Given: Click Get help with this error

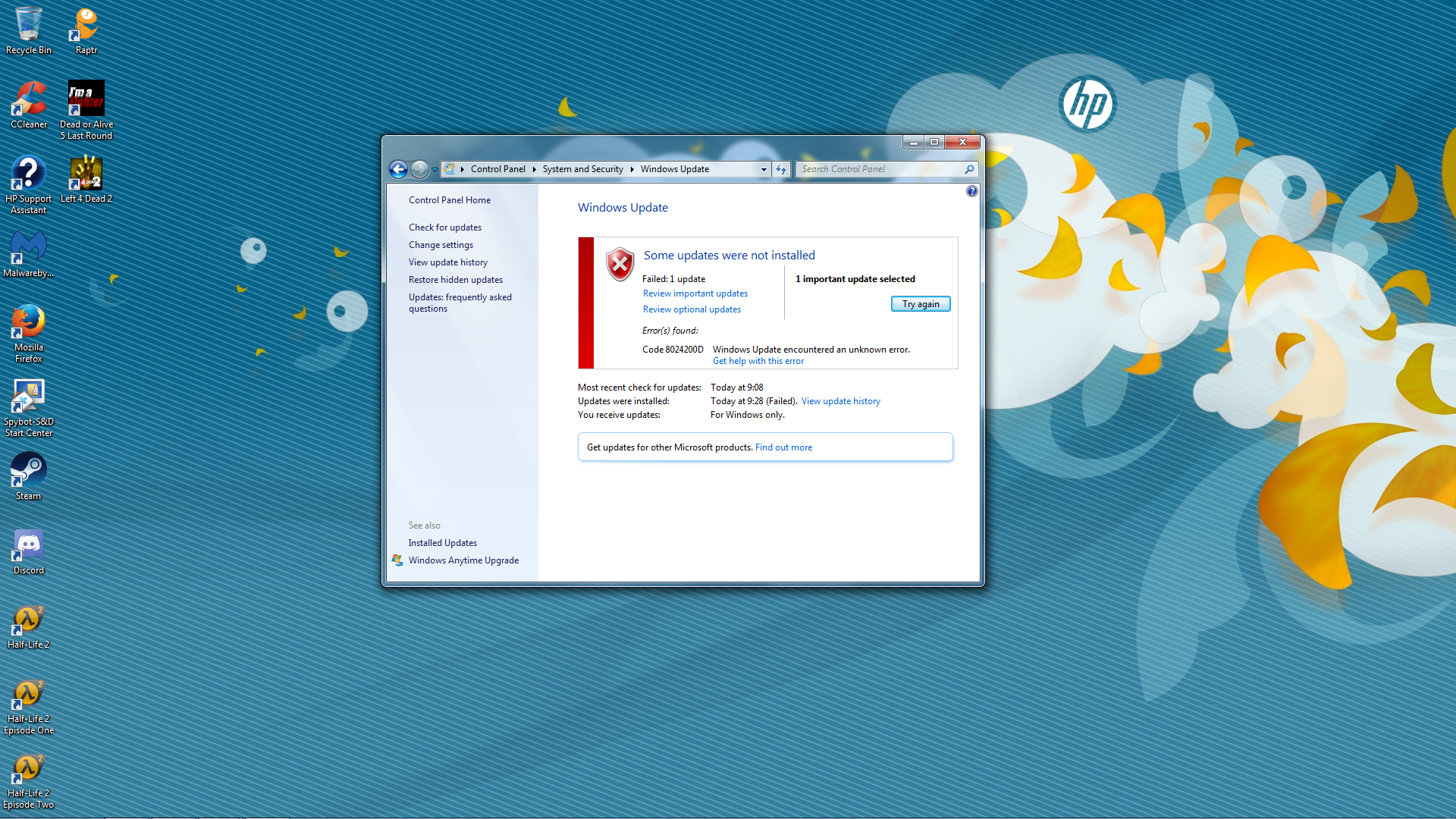Looking at the screenshot, I should [x=758, y=361].
